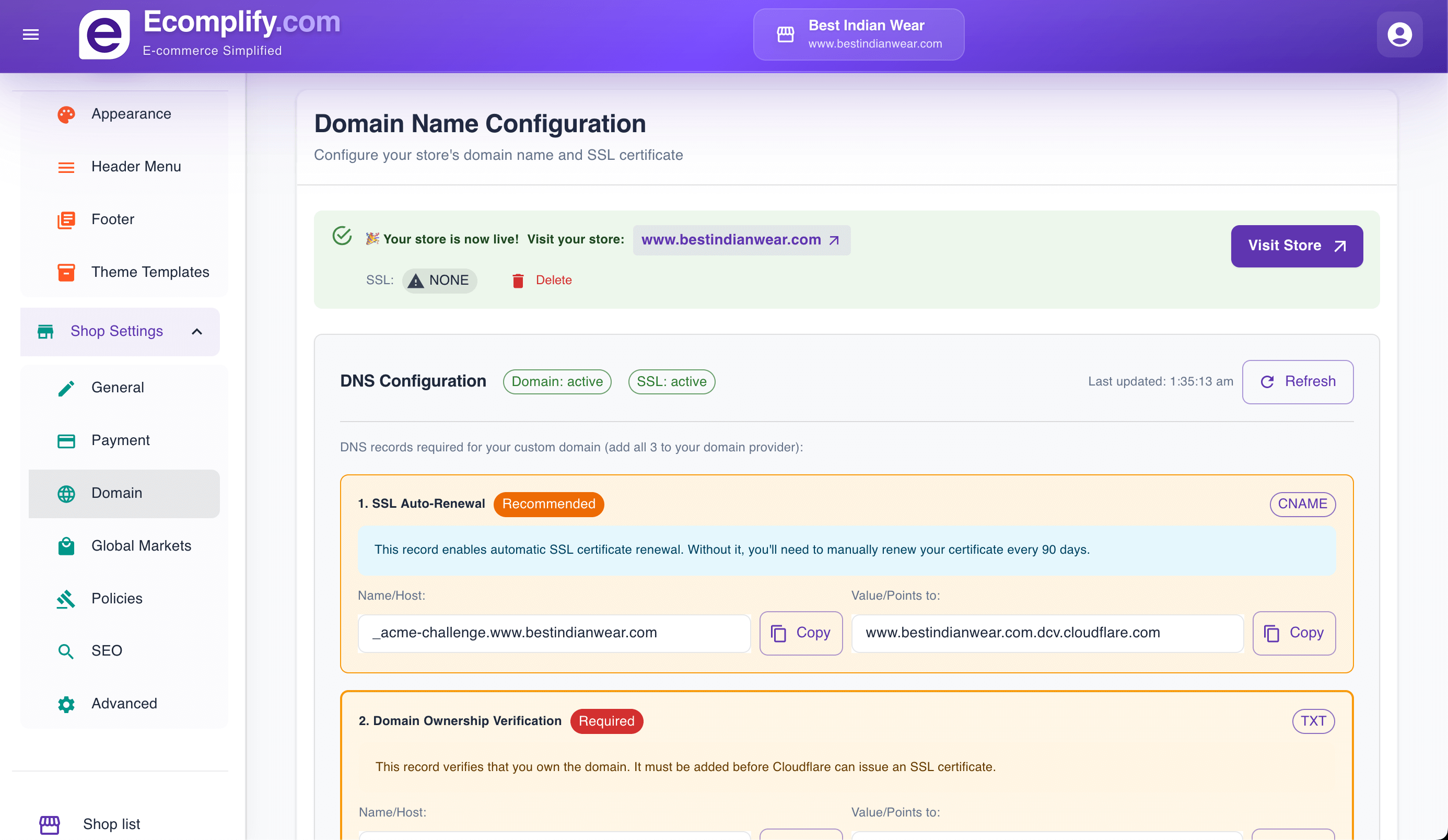The height and width of the screenshot is (840, 1448).
Task: Select the globe icon next to Domain
Action: (x=66, y=493)
